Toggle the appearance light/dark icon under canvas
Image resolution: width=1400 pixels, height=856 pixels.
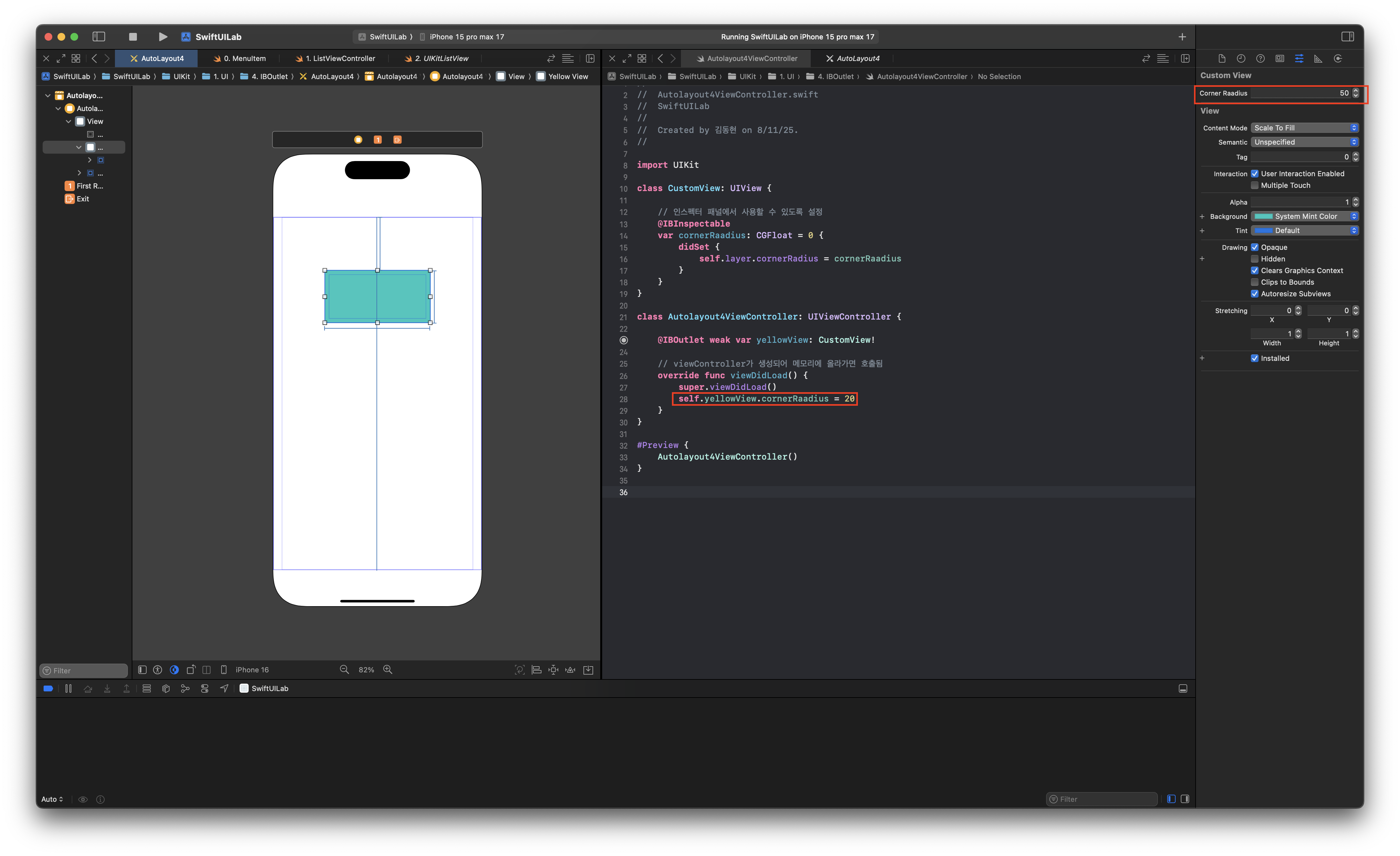point(174,670)
